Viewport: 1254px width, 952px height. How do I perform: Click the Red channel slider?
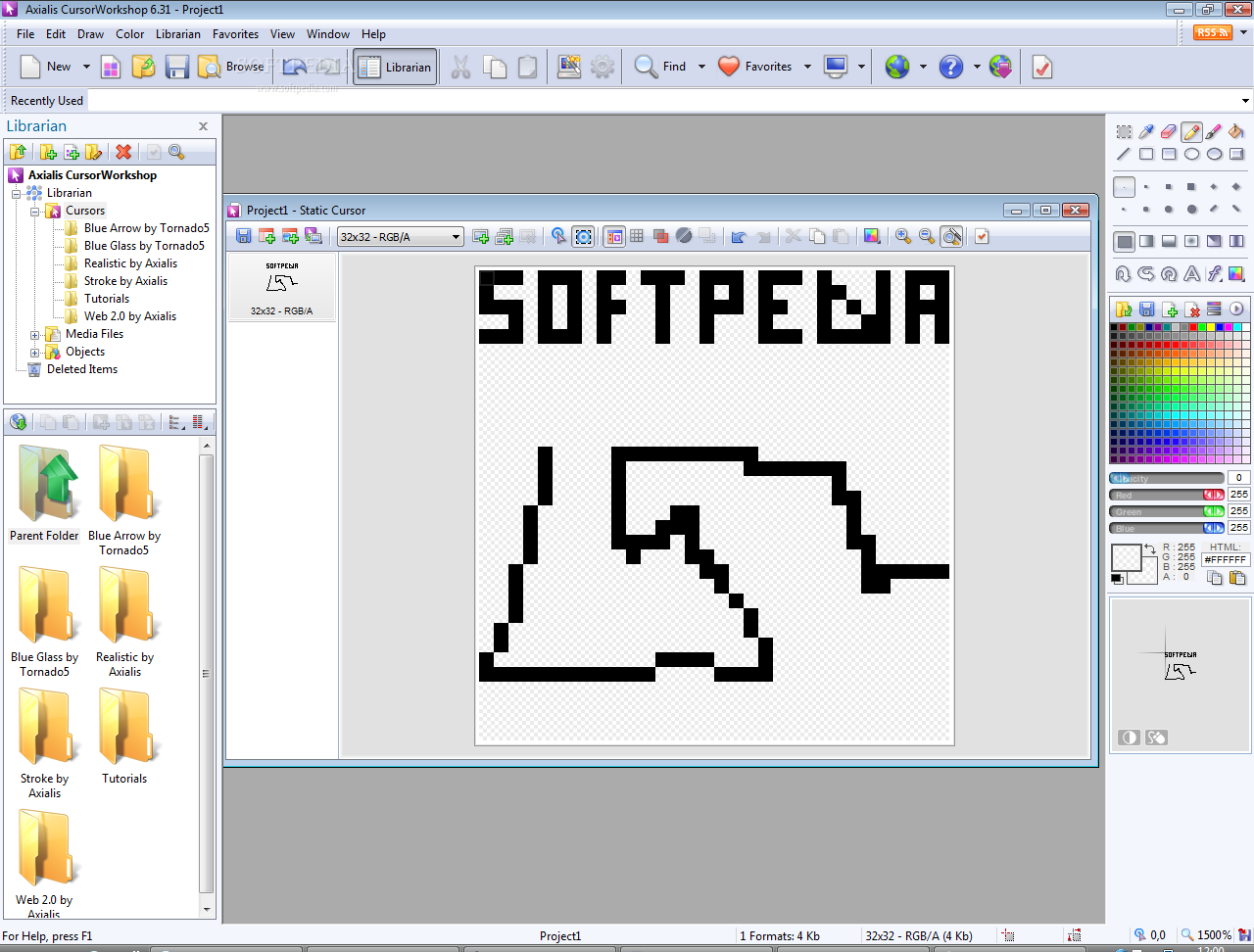pos(1167,495)
